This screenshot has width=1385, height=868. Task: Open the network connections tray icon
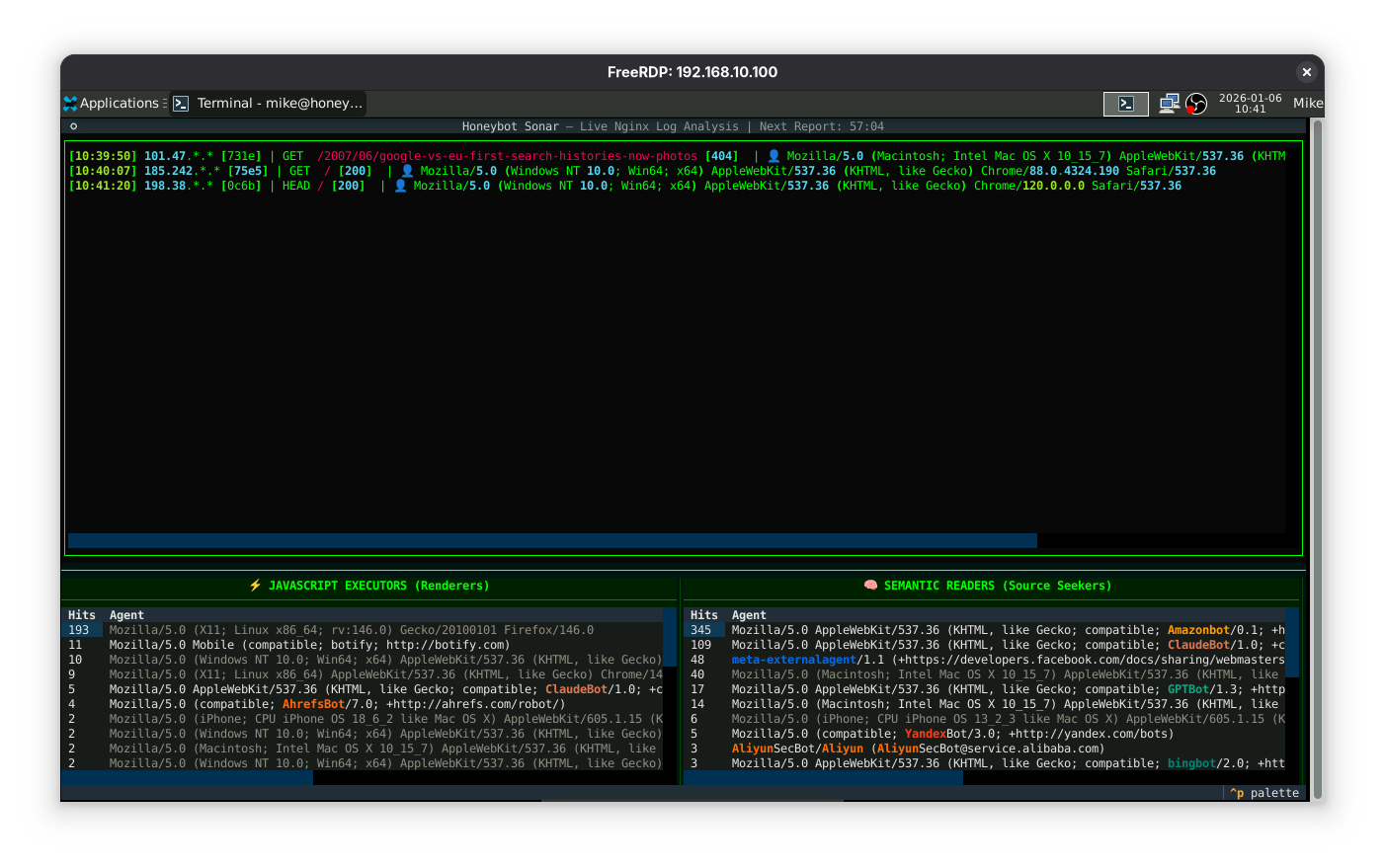1170,104
